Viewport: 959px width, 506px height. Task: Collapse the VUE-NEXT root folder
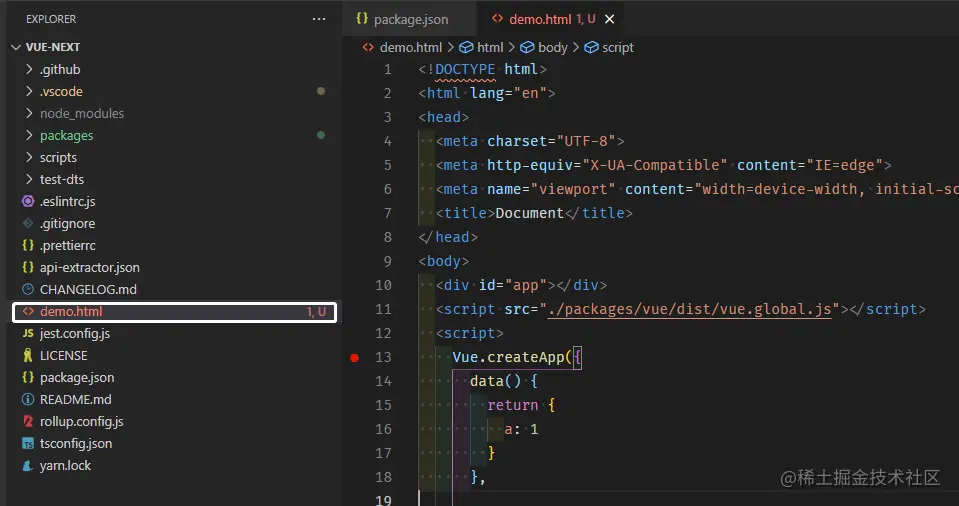[x=17, y=47]
